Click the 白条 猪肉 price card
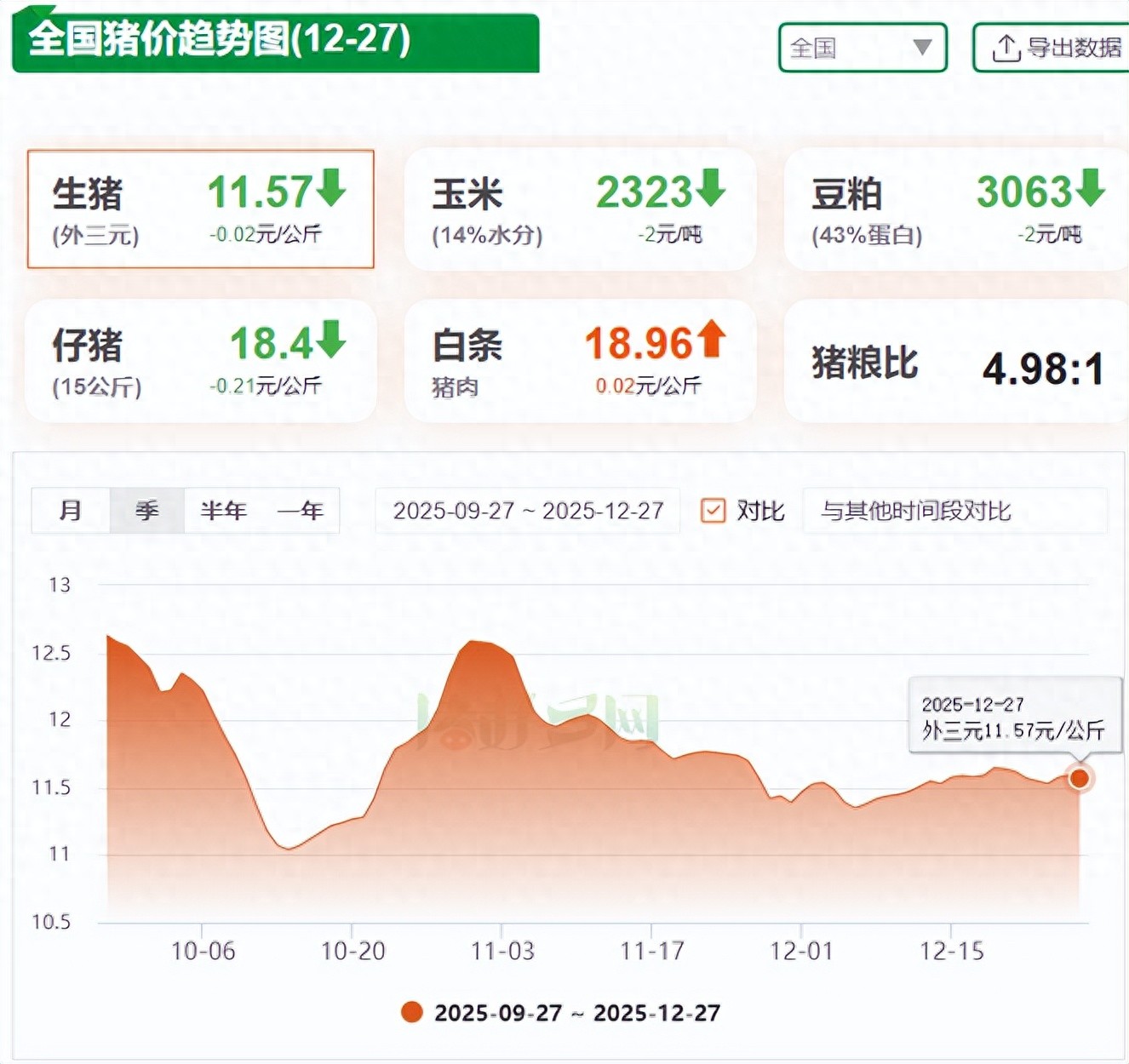The width and height of the screenshot is (1129, 1064). click(580, 363)
